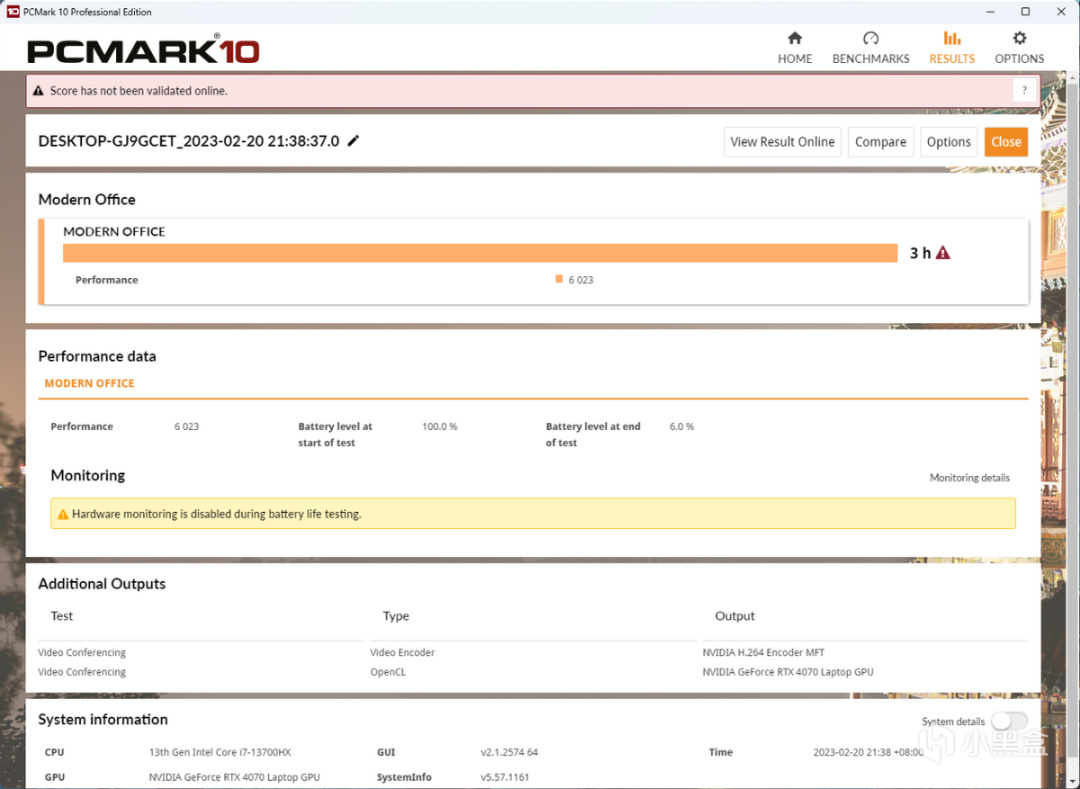Open the RESULTS section
Viewport: 1080px width, 789px height.
click(x=952, y=48)
